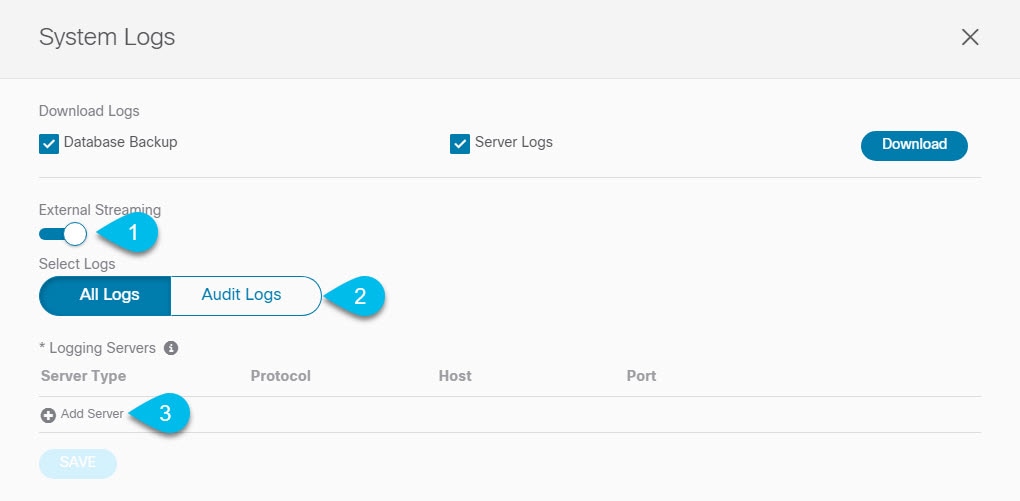Close the System Logs dialog
The image size is (1020, 501).
pyautogui.click(x=970, y=37)
